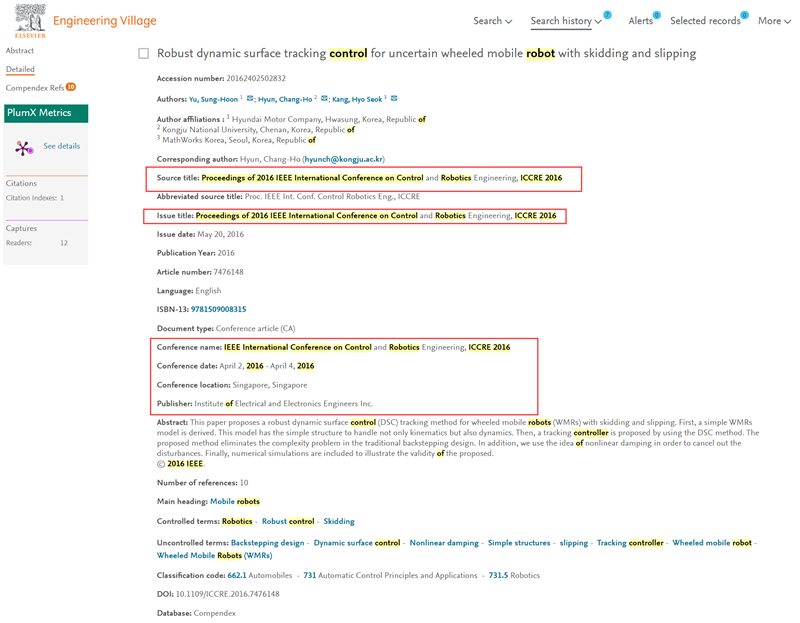Open author Yu, Sung-Hoon link
The width and height of the screenshot is (800, 623).
coord(213,99)
